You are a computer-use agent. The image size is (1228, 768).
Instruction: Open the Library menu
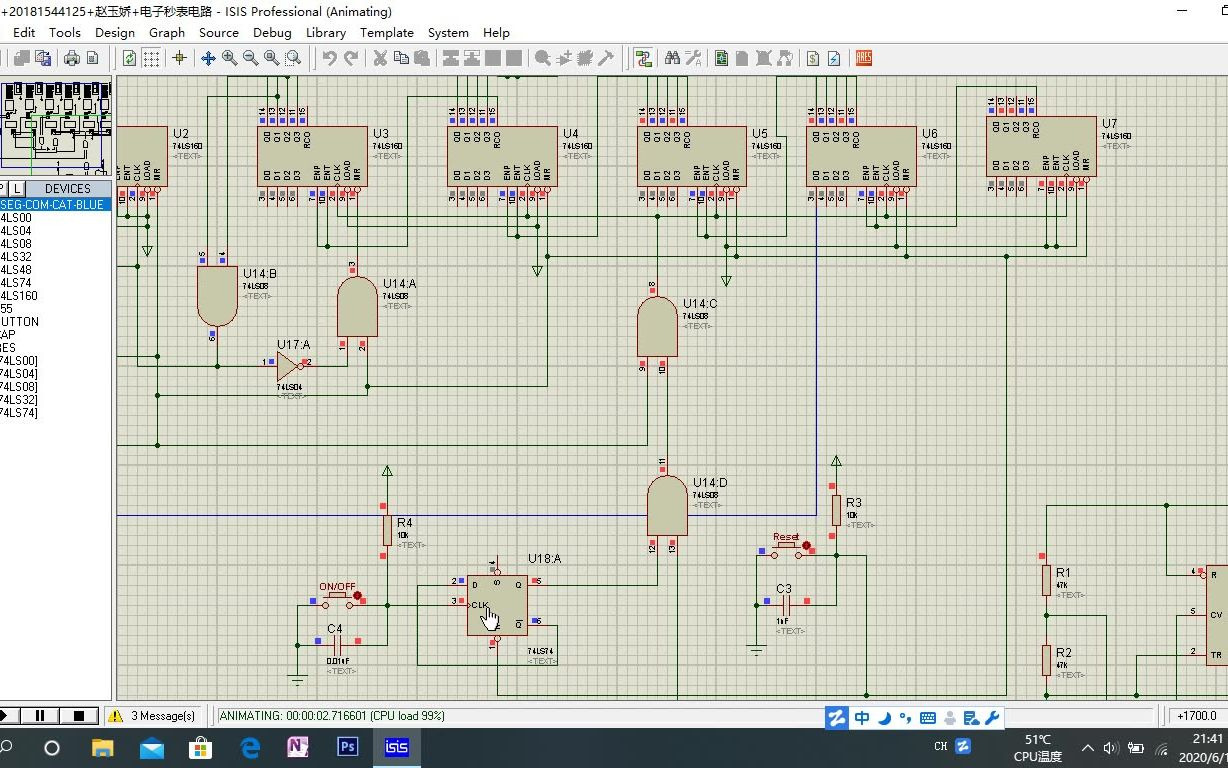(x=325, y=32)
